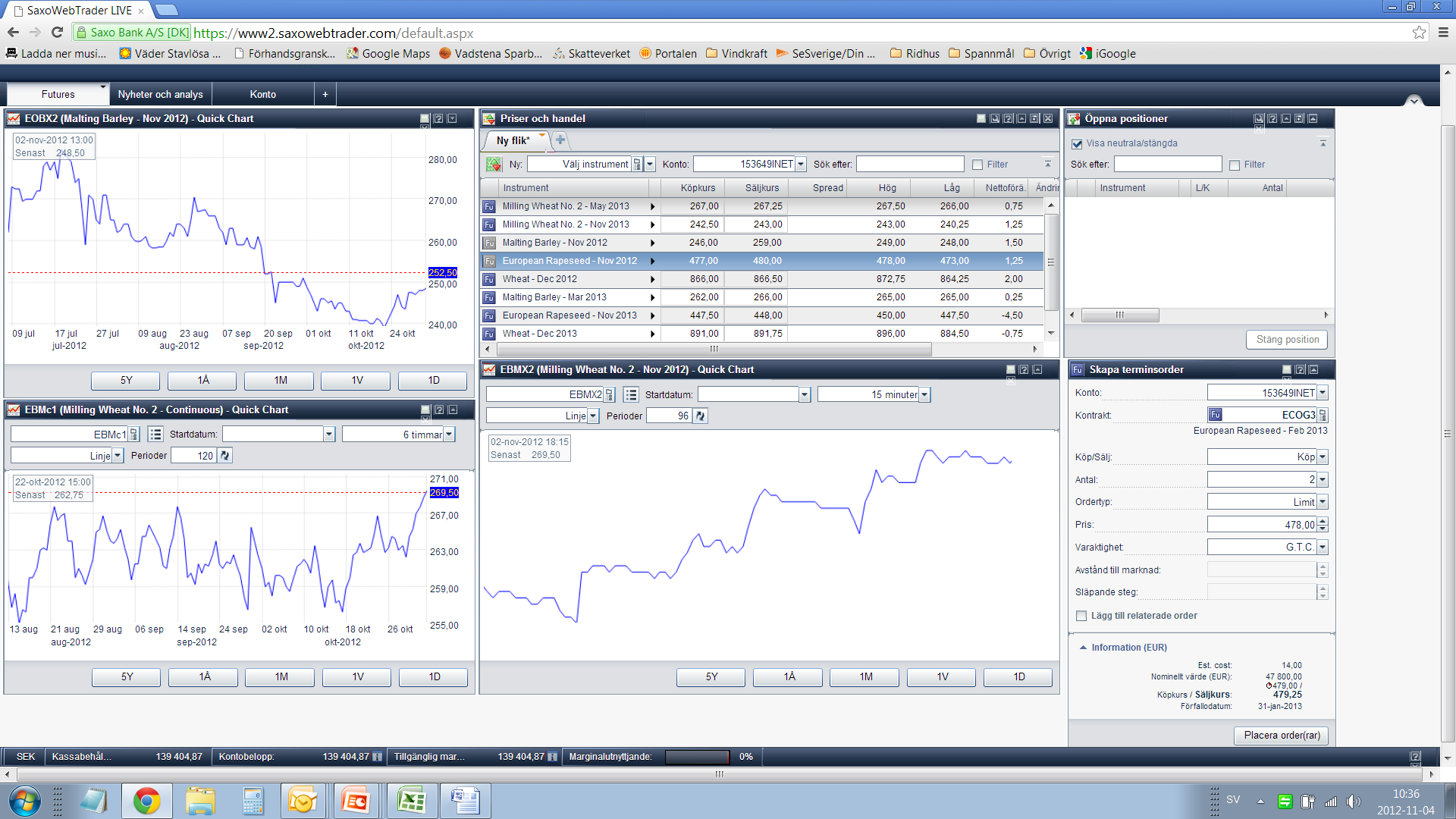Open Chrome from the Windows taskbar

pyautogui.click(x=146, y=801)
